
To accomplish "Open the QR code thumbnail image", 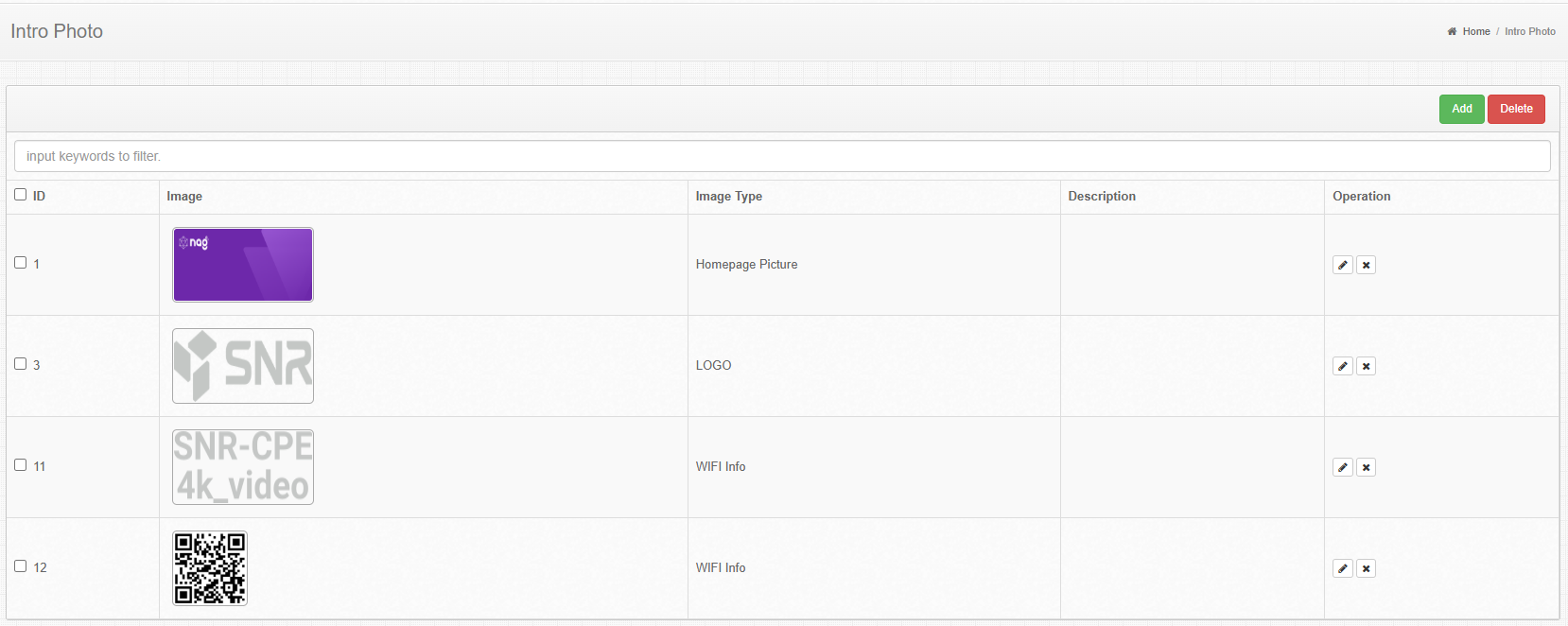I will tap(210, 568).
